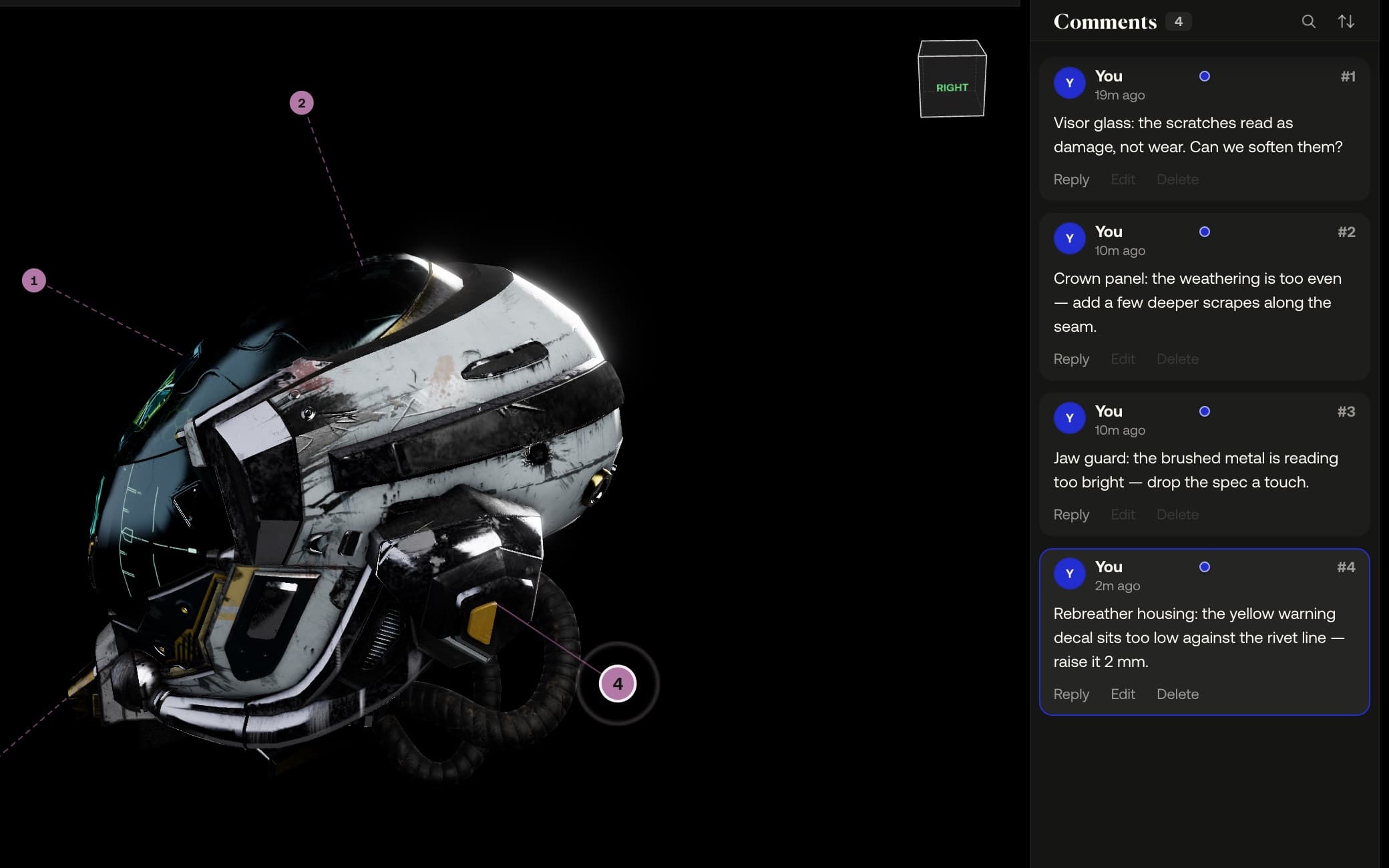
Task: Click the avatar on comment #4
Action: point(1070,574)
